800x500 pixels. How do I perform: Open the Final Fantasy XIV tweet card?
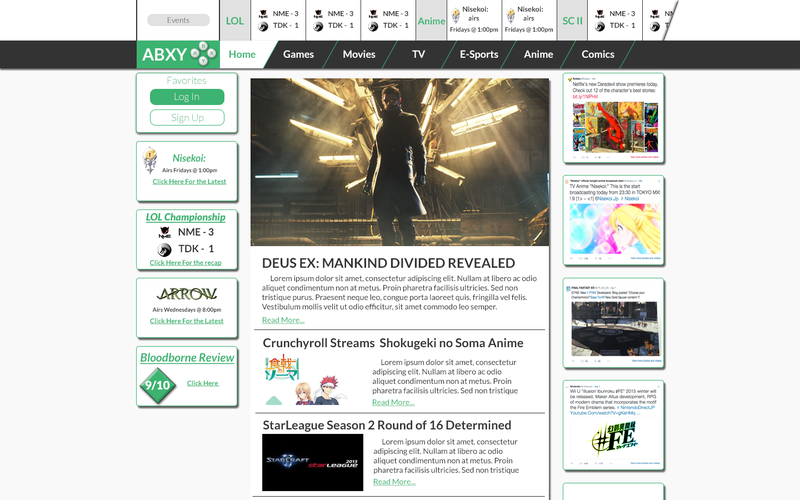613,323
